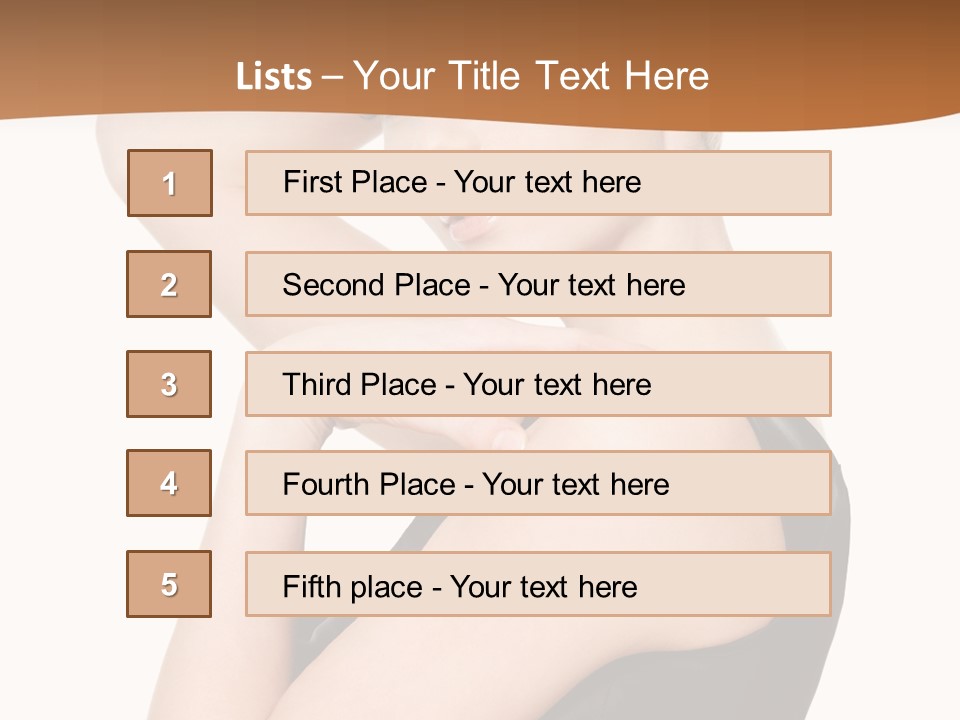The height and width of the screenshot is (720, 960).
Task: Click the number 5 square
Action: click(169, 584)
